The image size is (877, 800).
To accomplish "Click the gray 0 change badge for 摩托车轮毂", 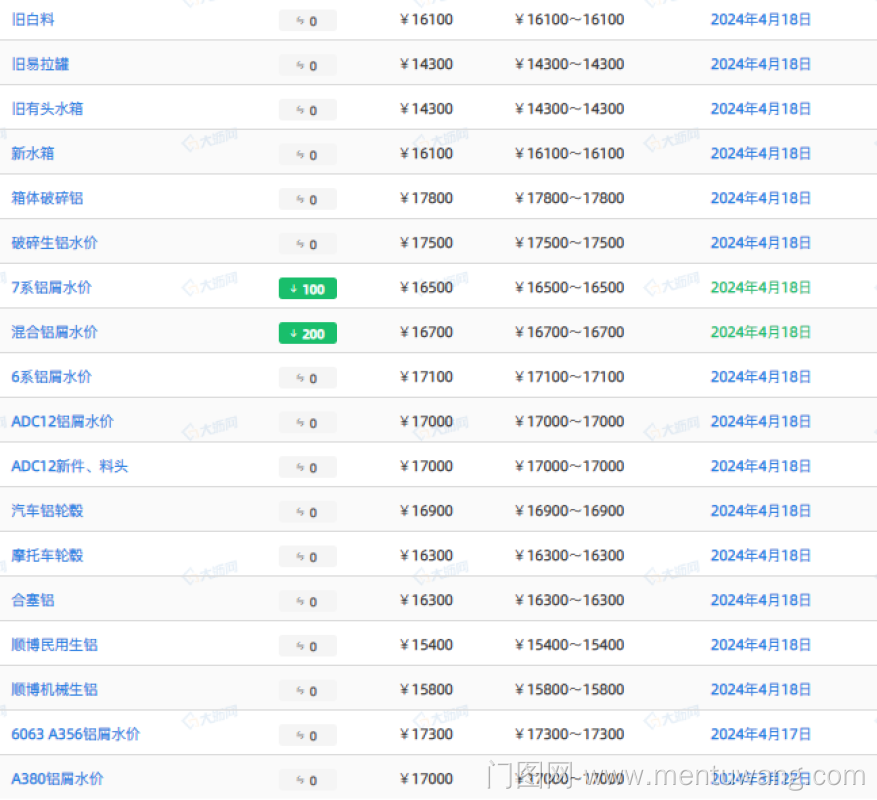I will [x=307, y=557].
